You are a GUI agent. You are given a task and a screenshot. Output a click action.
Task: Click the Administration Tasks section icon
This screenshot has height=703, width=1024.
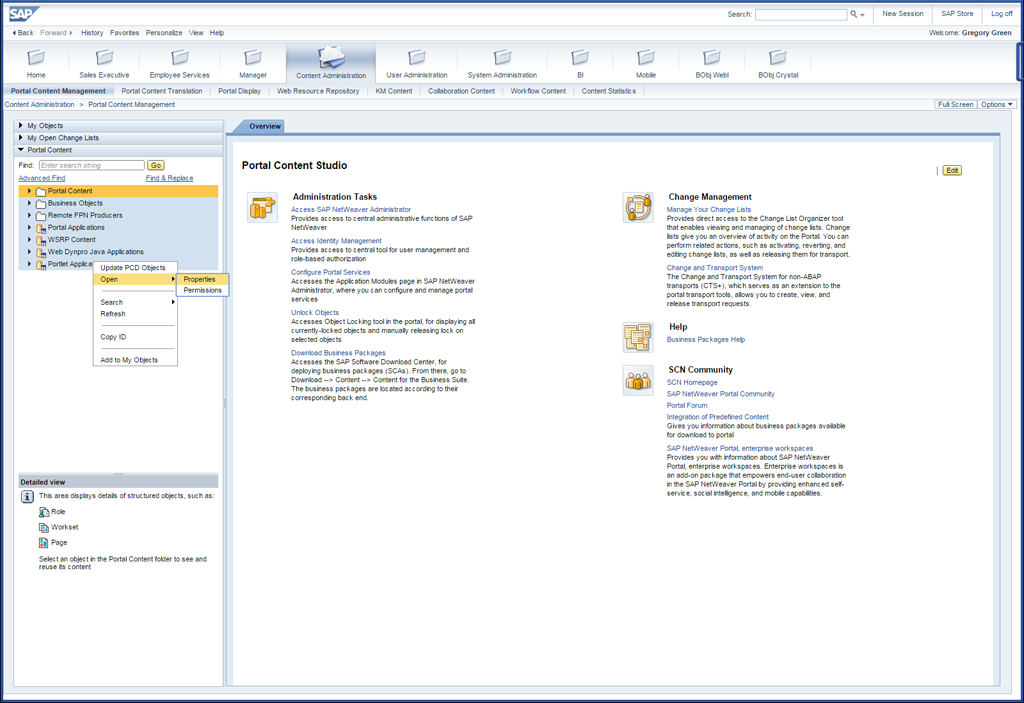coord(262,207)
